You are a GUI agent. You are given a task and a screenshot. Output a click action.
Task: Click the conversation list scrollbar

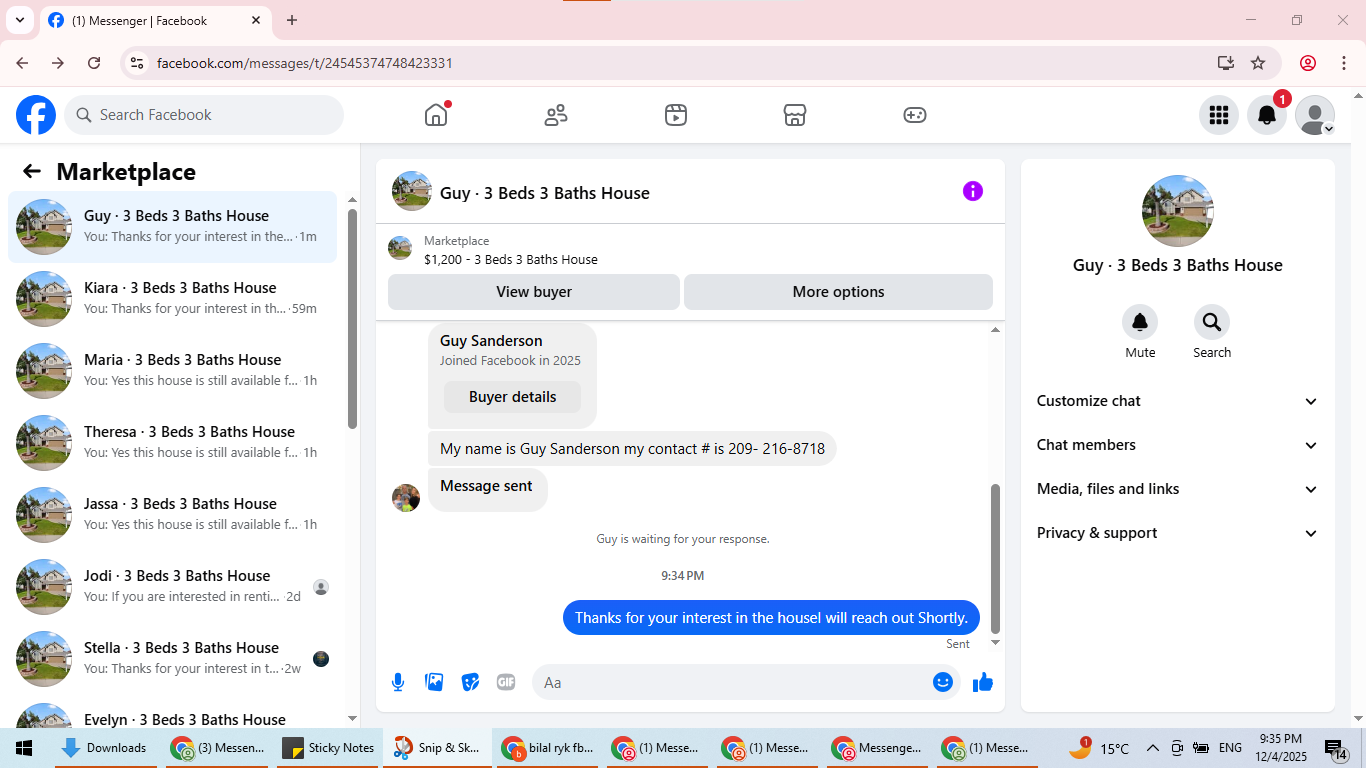pos(352,318)
